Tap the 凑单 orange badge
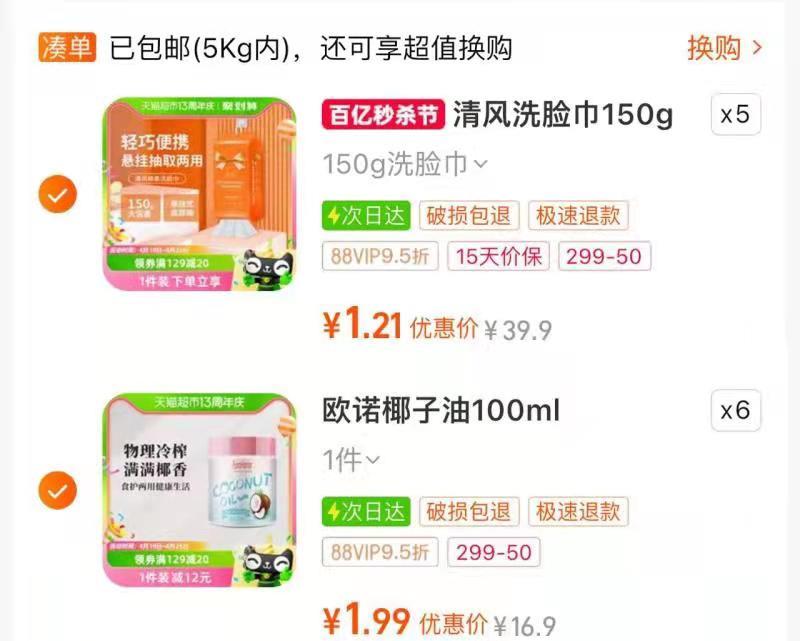Viewport: 800px width, 641px height. click(67, 47)
